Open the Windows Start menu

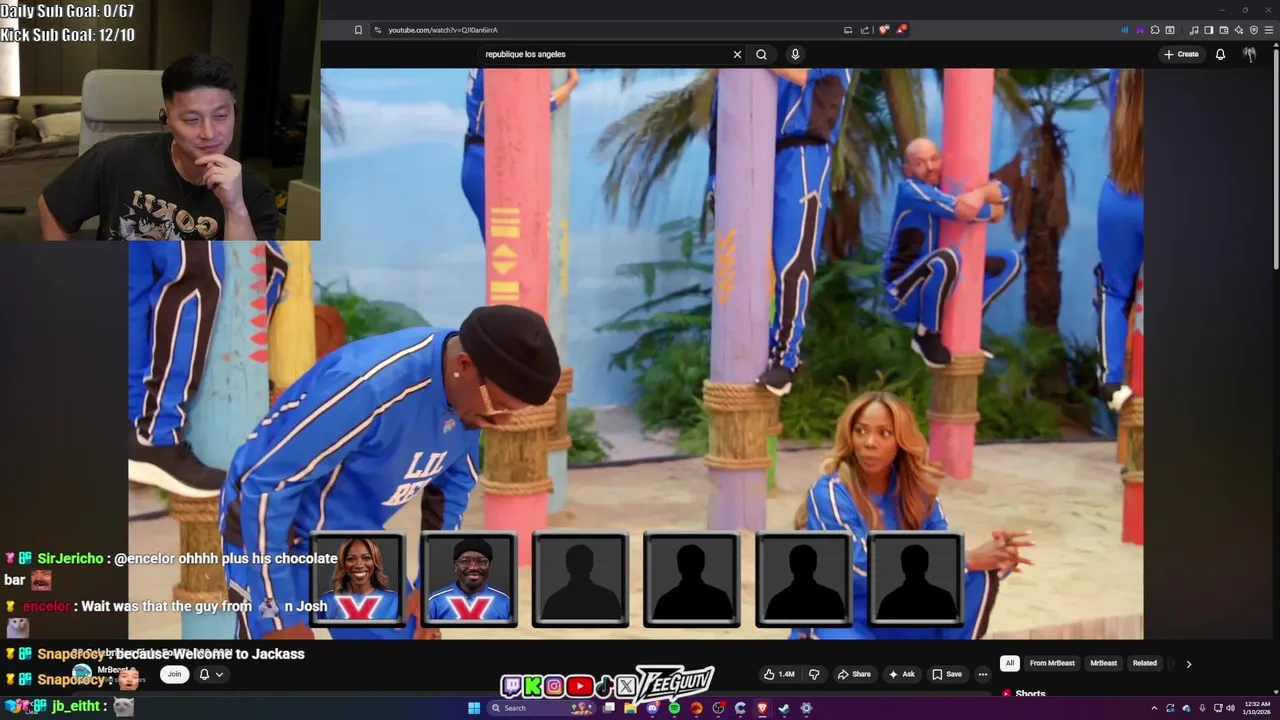(x=474, y=708)
